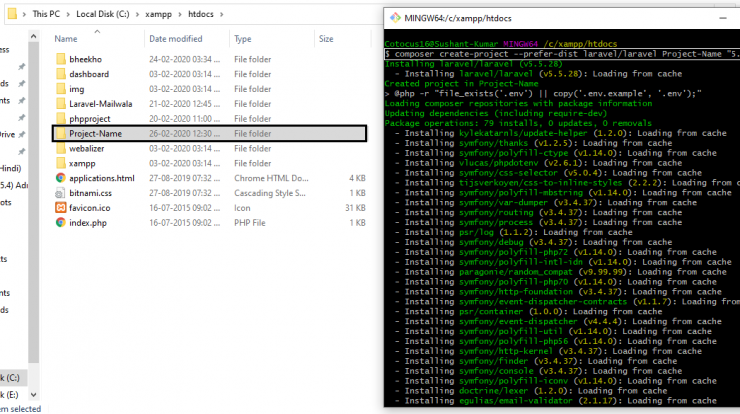
Task: Expand chevron after htdocs in breadcrumb
Action: [221, 15]
